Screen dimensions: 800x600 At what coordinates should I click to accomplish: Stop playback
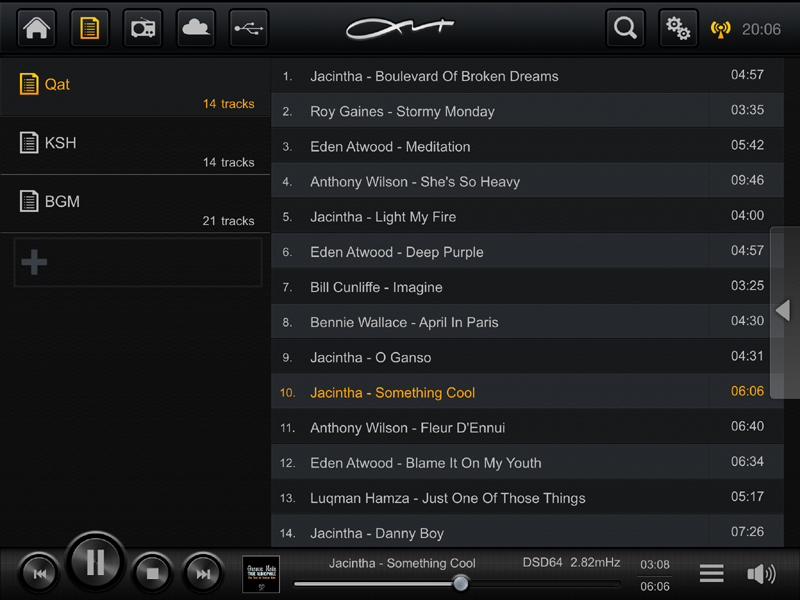[x=153, y=573]
